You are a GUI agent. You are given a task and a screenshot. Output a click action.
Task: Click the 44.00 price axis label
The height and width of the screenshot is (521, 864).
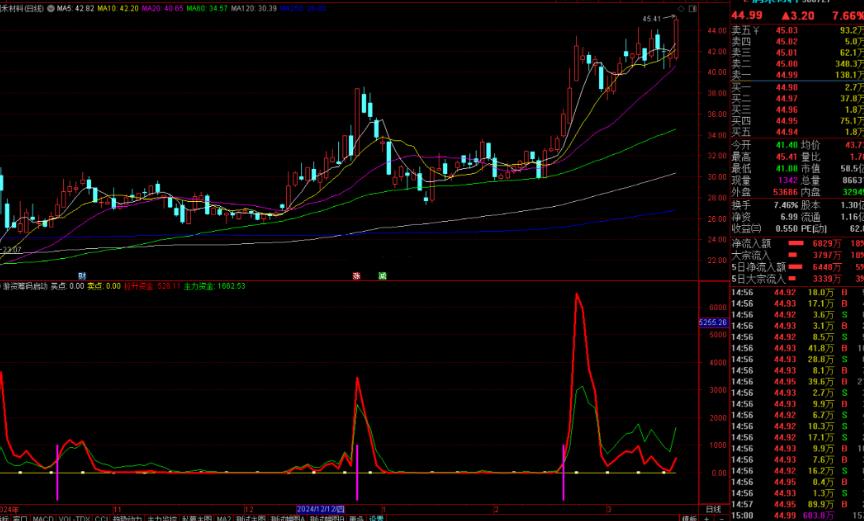pyautogui.click(x=717, y=30)
